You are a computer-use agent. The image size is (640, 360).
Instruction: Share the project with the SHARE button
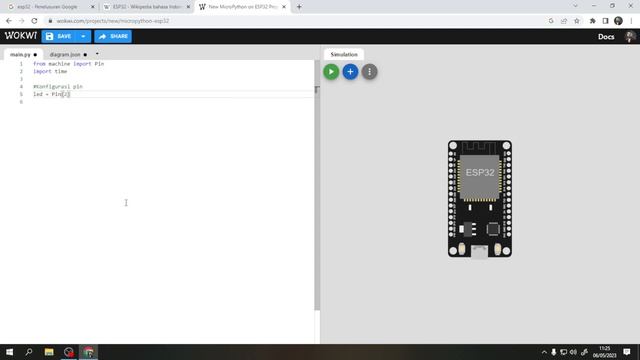coord(113,36)
